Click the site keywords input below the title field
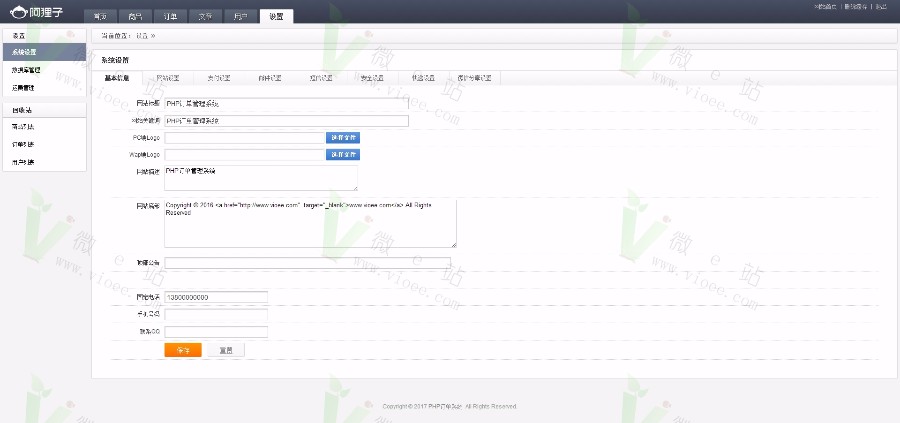The width and height of the screenshot is (900, 423). pyautogui.click(x=286, y=121)
